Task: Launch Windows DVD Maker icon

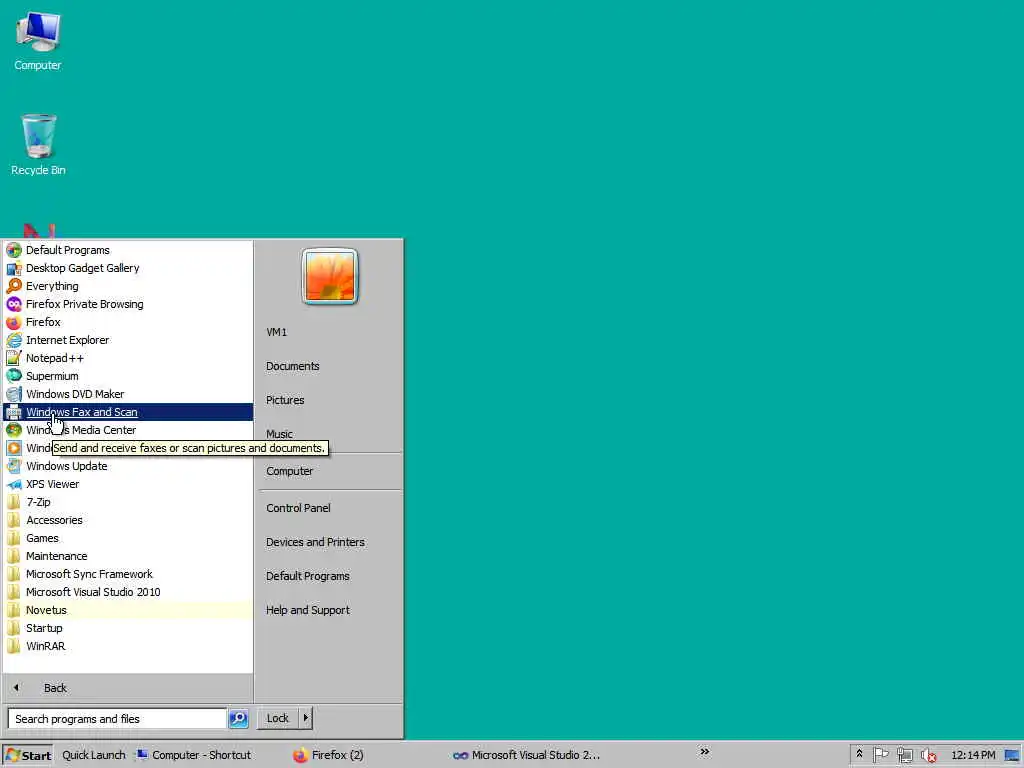Action: (14, 394)
